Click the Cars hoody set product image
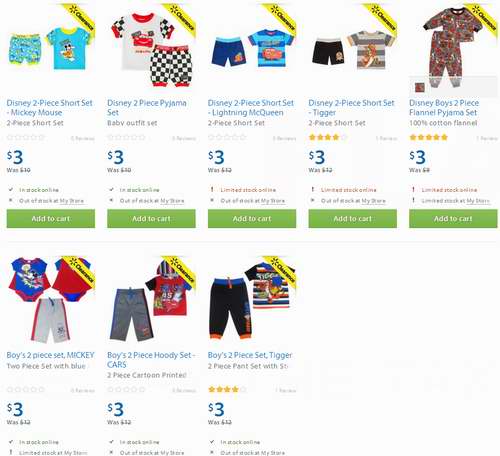The height and width of the screenshot is (456, 500). (x=151, y=302)
